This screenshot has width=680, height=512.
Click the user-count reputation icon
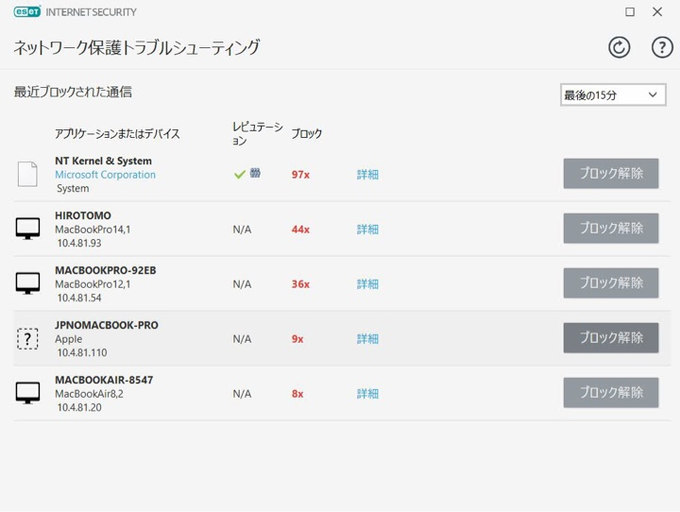pyautogui.click(x=255, y=173)
